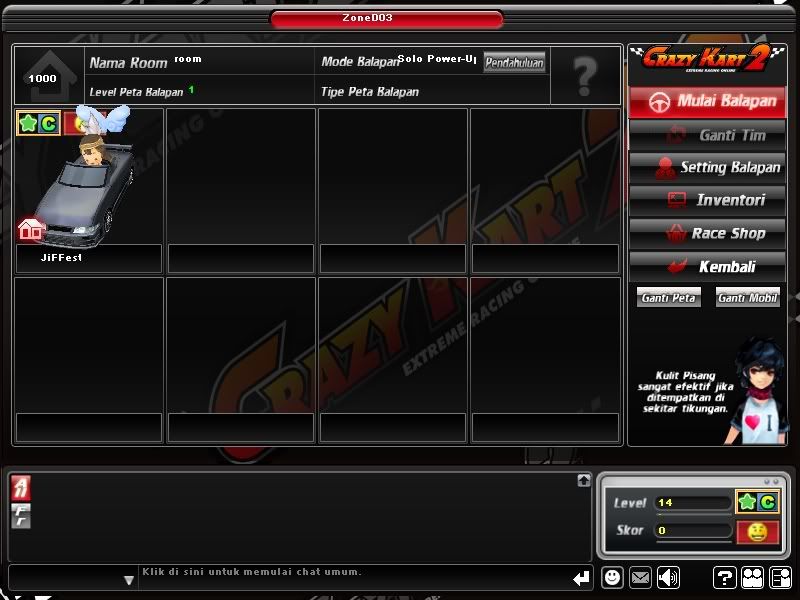
Task: Click the ZoneD03 title bar label
Action: pos(367,18)
